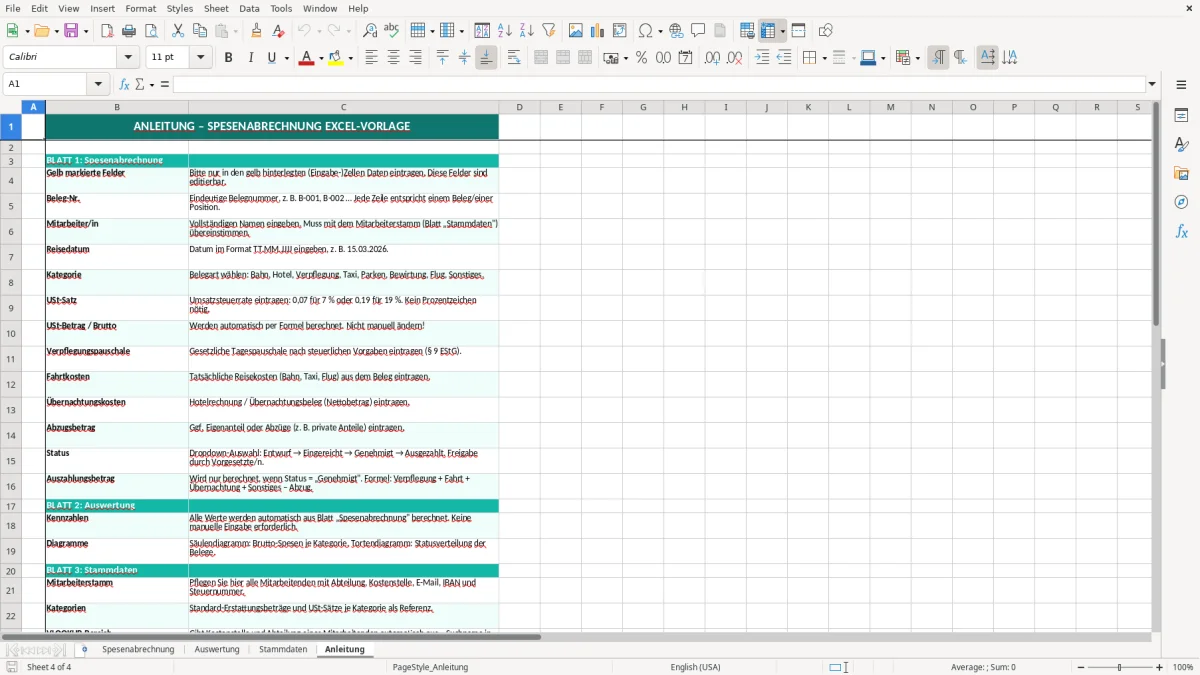This screenshot has height=675, width=1200.
Task: Switch to Auswertung sheet tab
Action: click(217, 649)
